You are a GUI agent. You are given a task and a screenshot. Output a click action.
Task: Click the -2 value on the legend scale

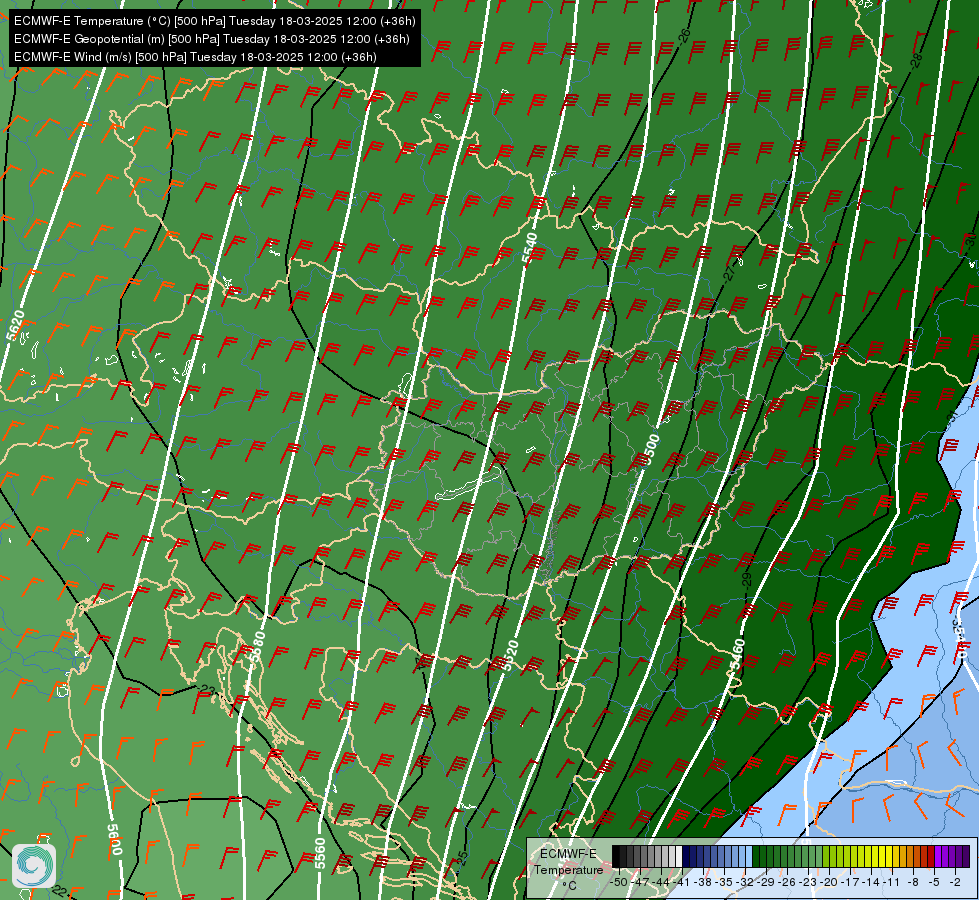pyautogui.click(x=955, y=882)
